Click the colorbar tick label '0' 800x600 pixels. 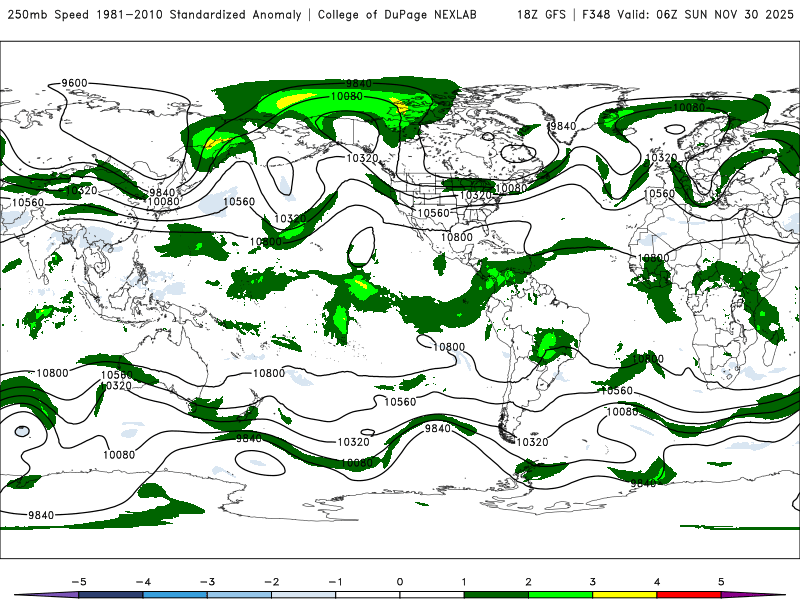399,582
